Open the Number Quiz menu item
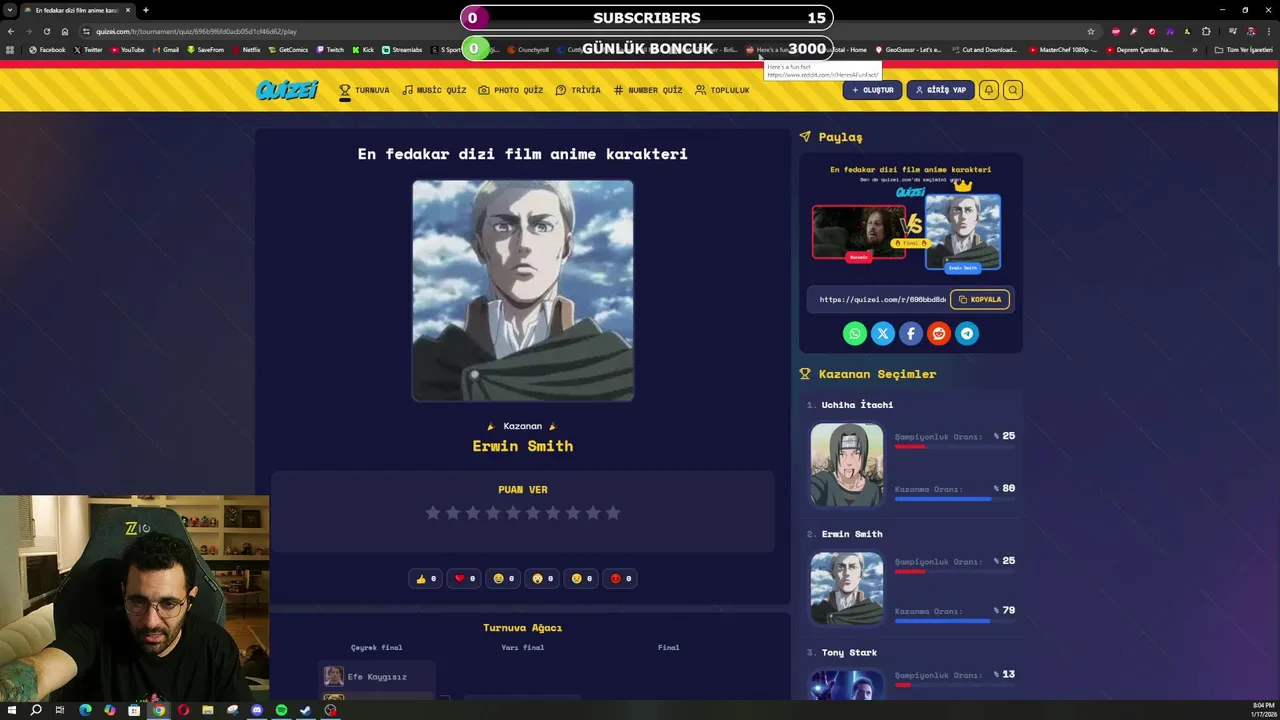1280x720 pixels. tap(647, 90)
